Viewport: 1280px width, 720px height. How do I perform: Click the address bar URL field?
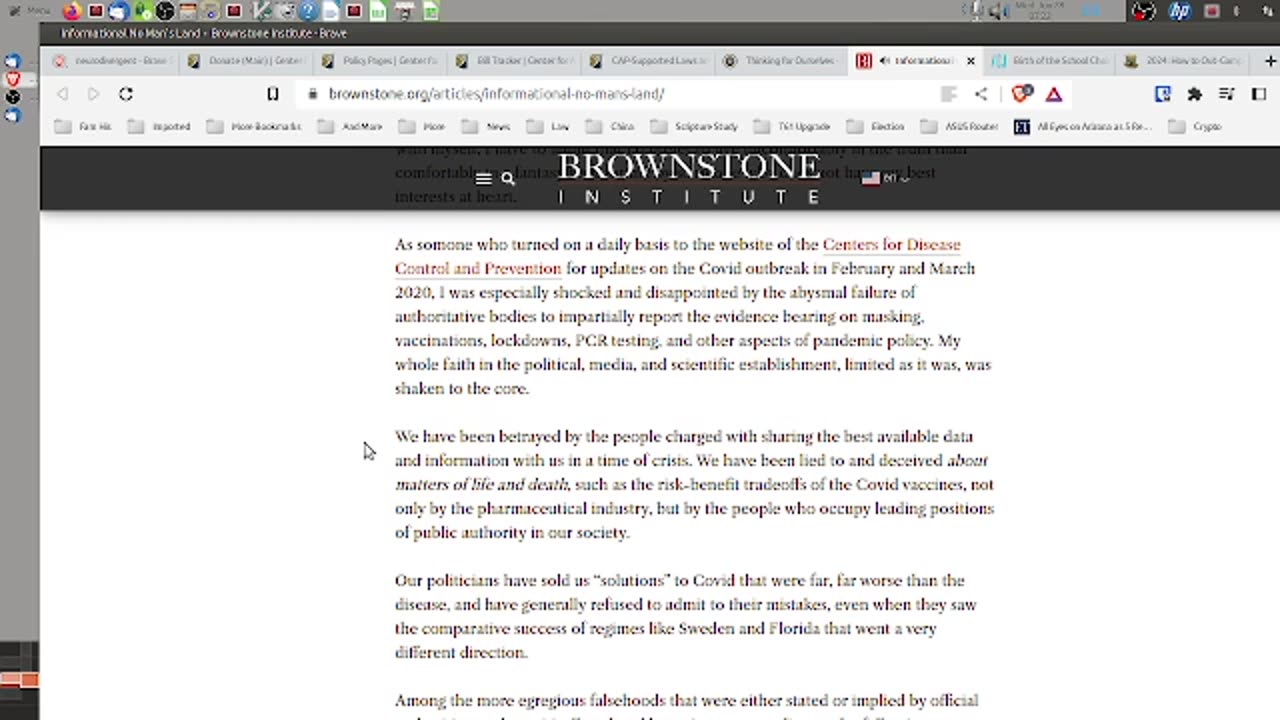620,94
